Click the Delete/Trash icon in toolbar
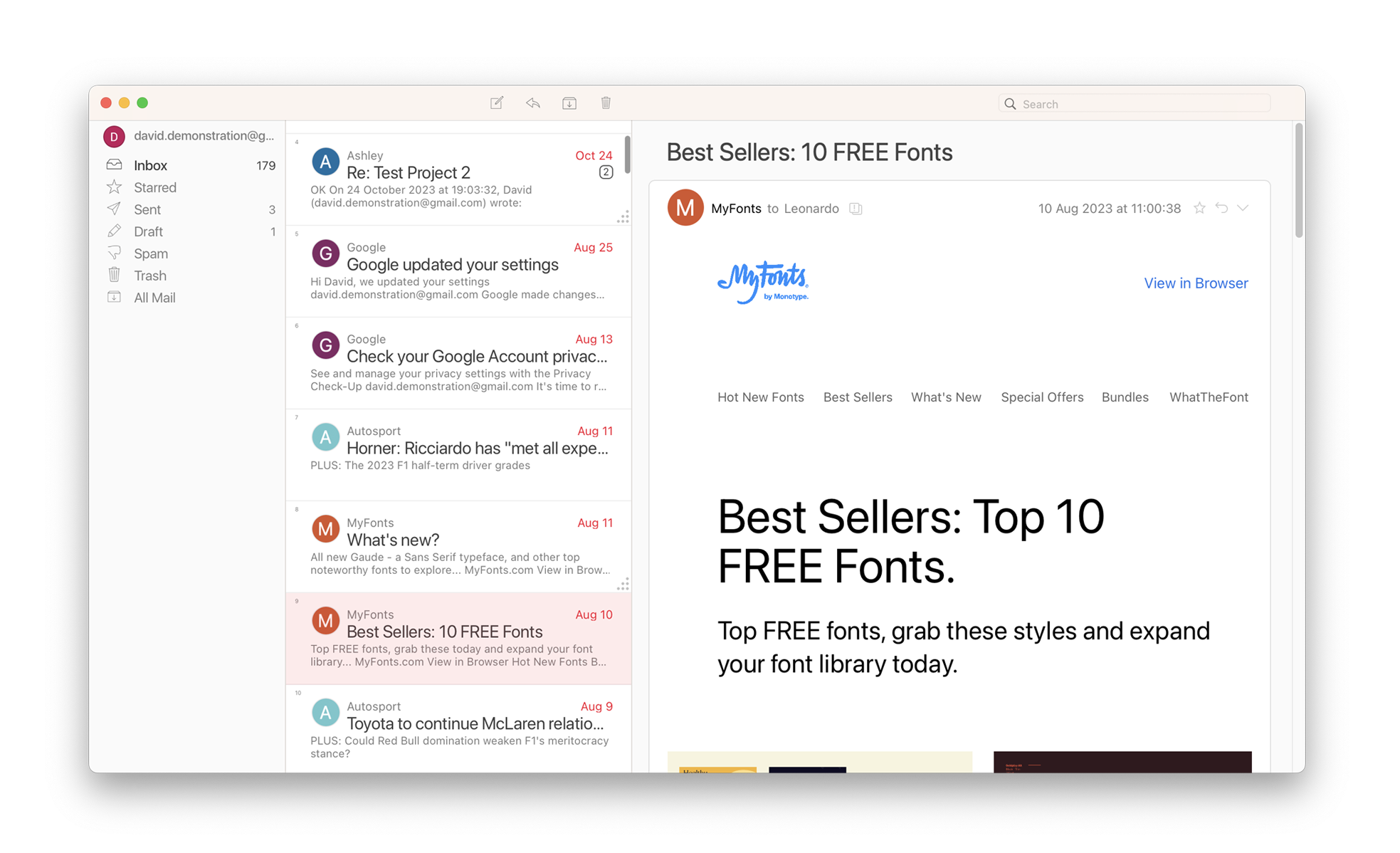Image resolution: width=1400 pixels, height=853 pixels. [607, 104]
